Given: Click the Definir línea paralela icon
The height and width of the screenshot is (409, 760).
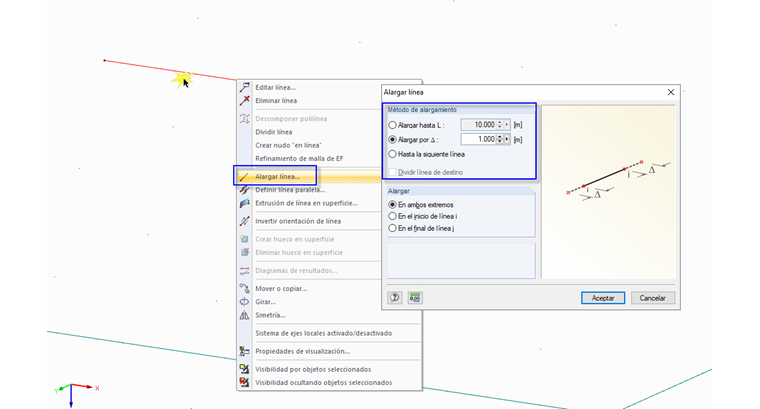Looking at the screenshot, I should [245, 189].
